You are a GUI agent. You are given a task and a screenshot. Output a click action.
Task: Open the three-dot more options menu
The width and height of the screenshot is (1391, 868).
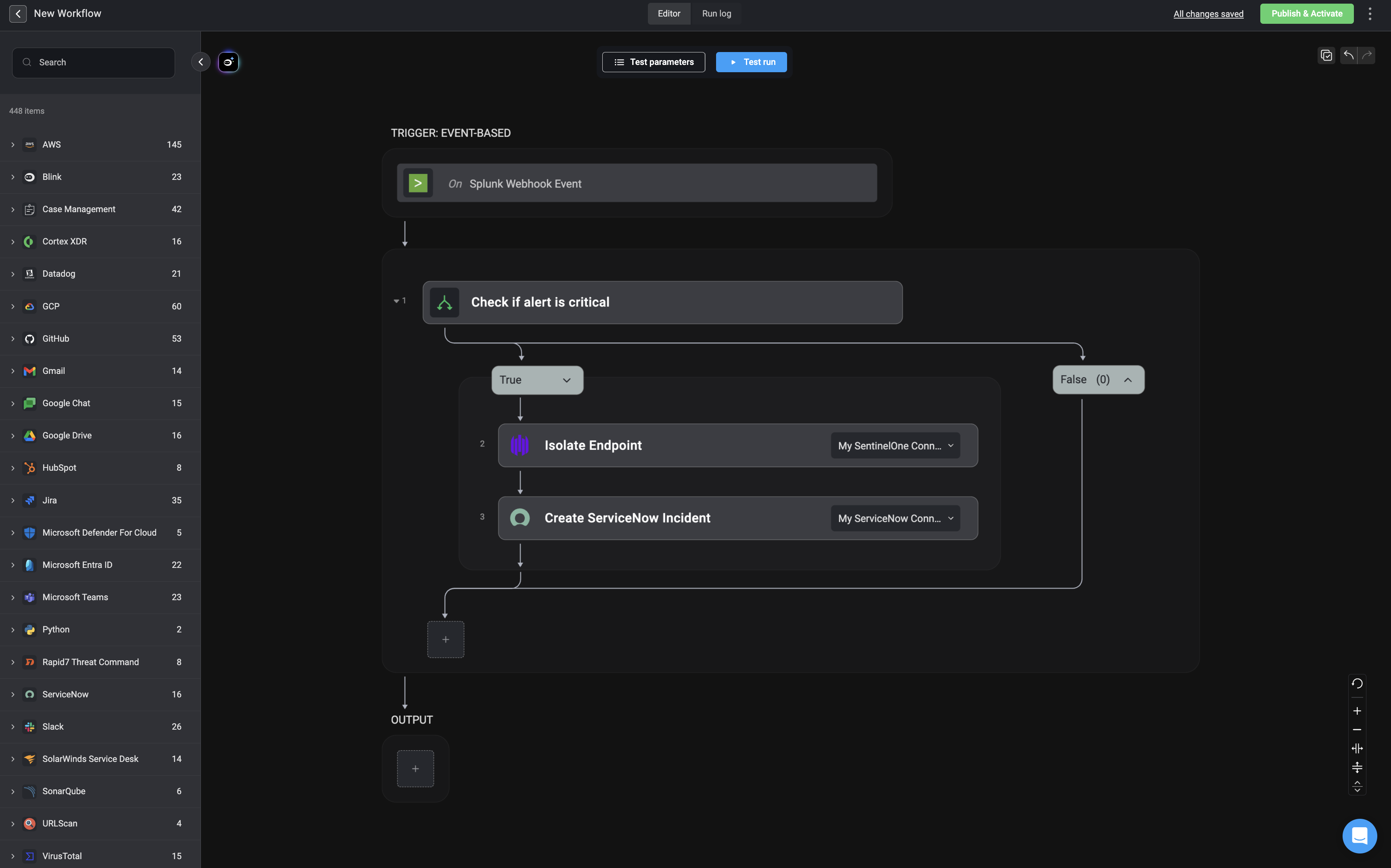point(1370,14)
